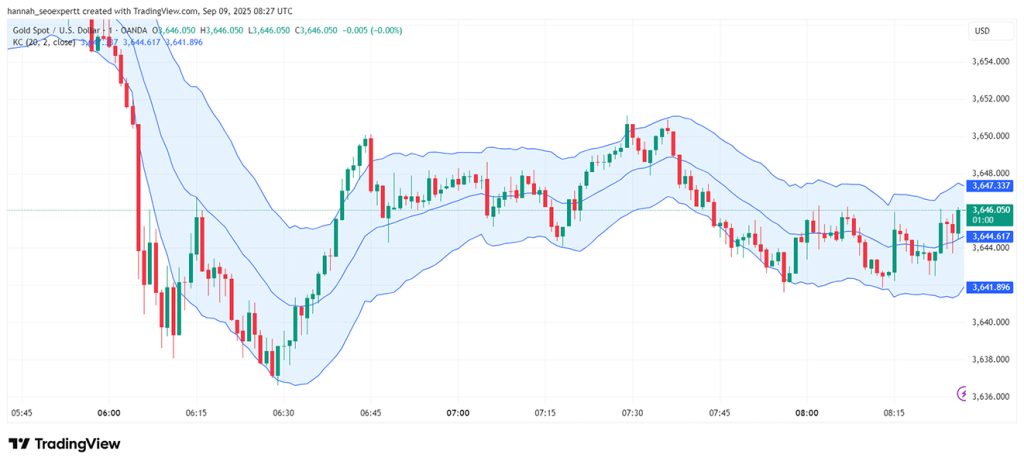Screen dimensions: 1024x465
Task: Click the -0.005 (-0.00%) change value
Action: click(x=372, y=30)
